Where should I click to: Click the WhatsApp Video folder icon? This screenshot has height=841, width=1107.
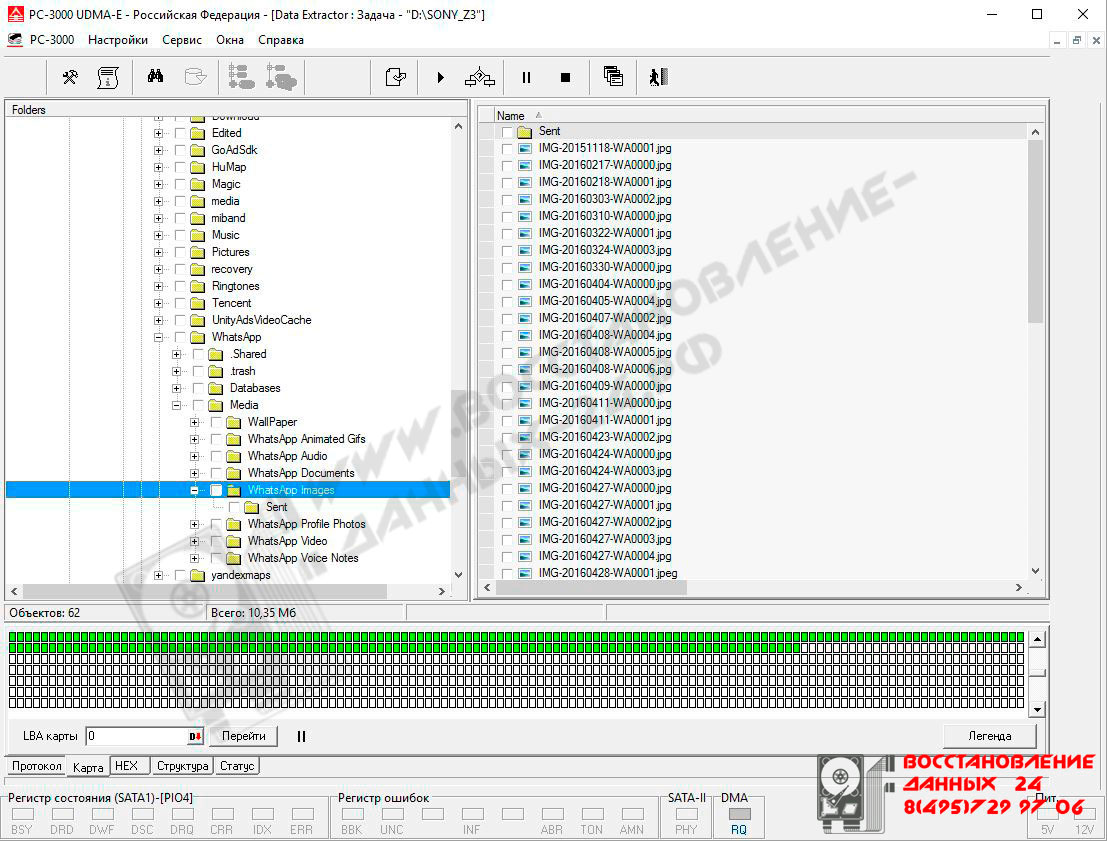pyautogui.click(x=234, y=541)
